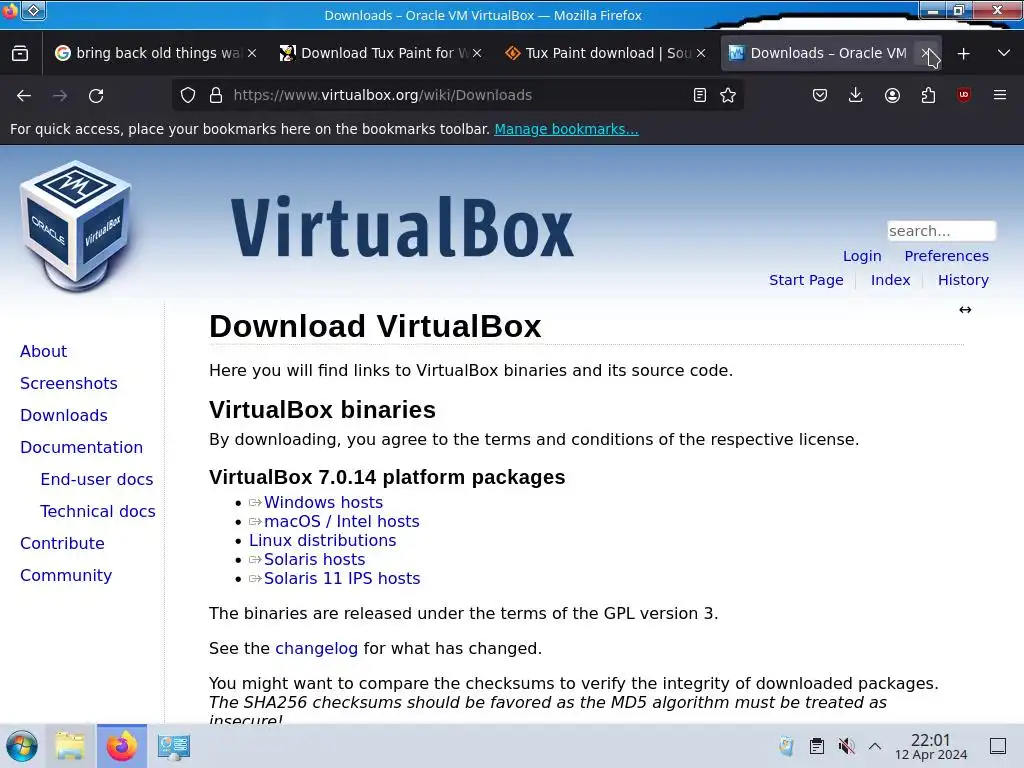
Task: Close the Tux Paint SourceForge tab
Action: (x=701, y=54)
